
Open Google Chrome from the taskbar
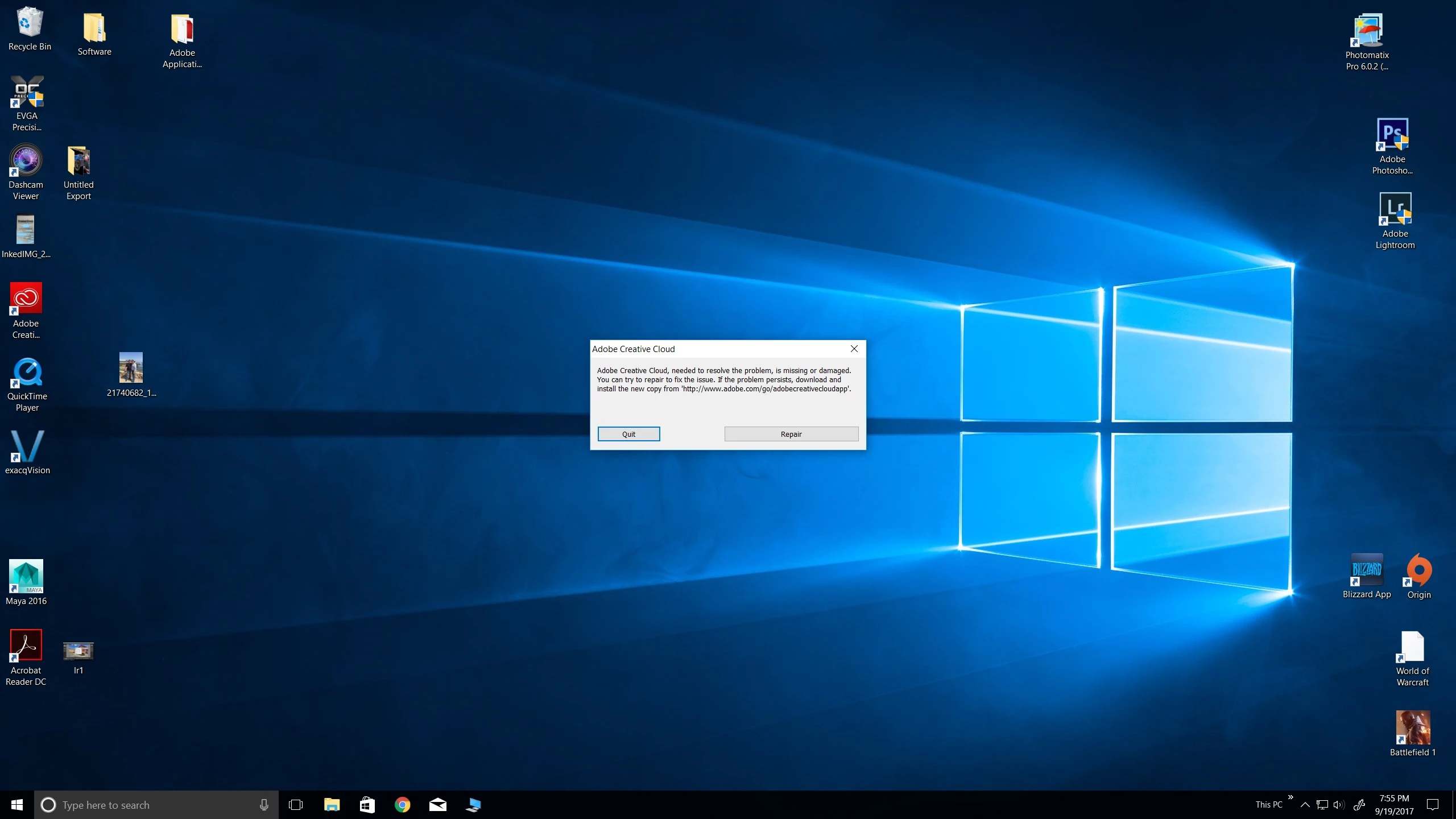tap(403, 805)
